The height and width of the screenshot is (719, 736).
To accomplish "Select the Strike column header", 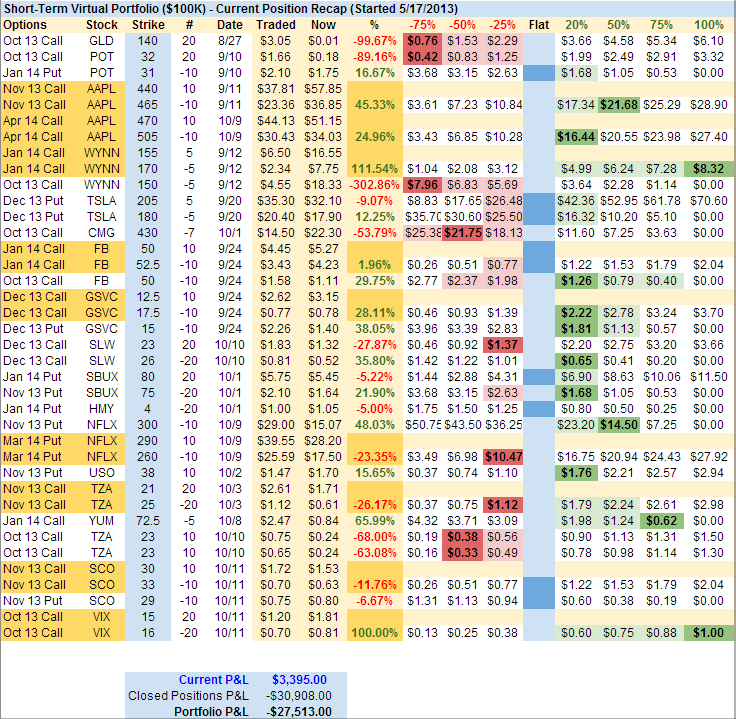I will pyautogui.click(x=148, y=23).
